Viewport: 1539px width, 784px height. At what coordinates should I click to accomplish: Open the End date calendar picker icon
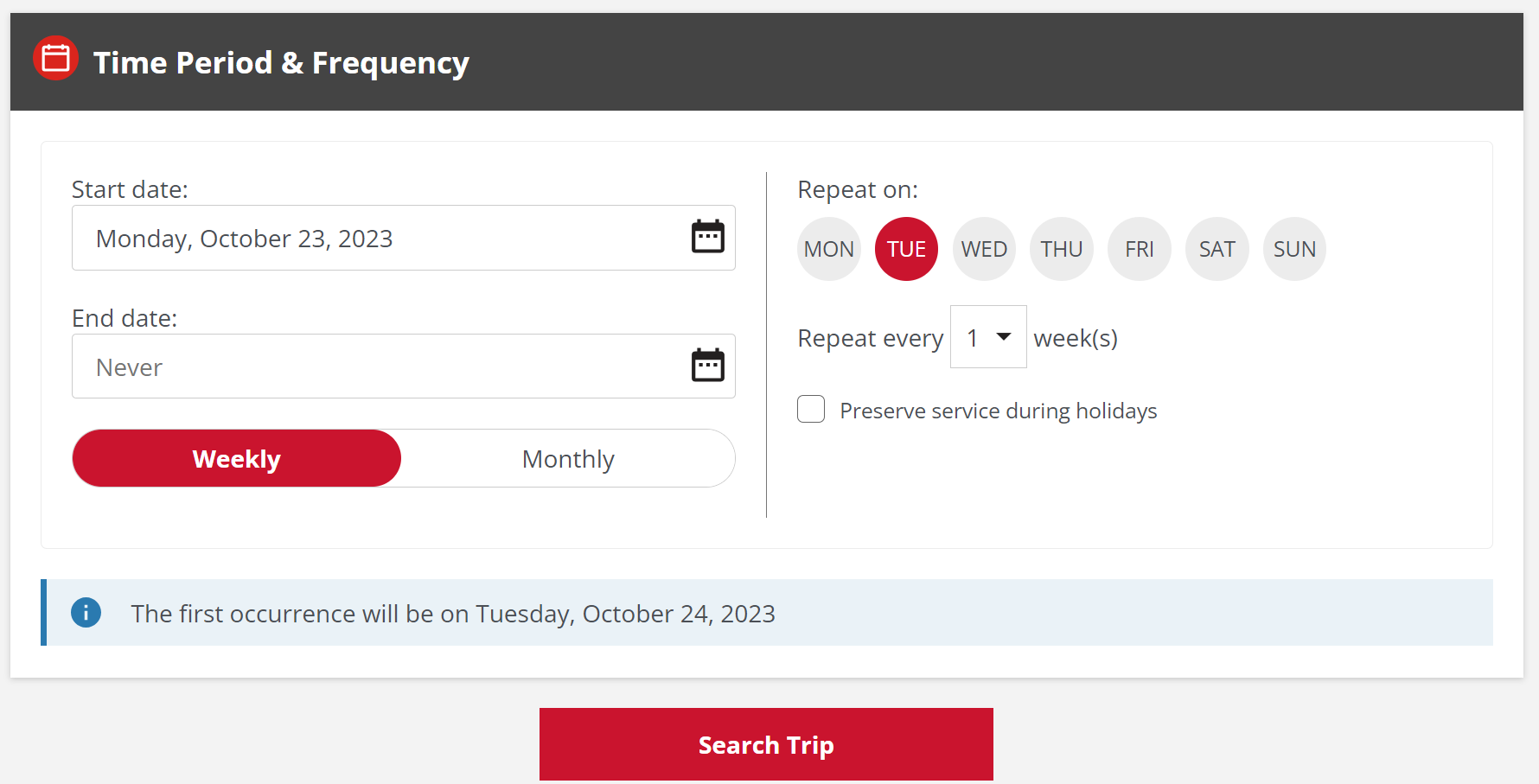(707, 366)
